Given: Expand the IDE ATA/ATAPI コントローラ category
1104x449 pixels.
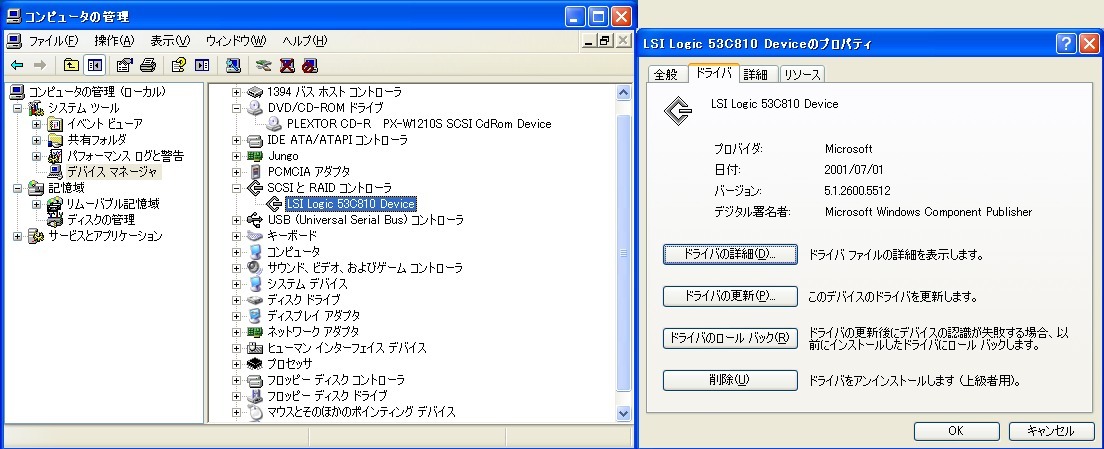Looking at the screenshot, I should 237,140.
